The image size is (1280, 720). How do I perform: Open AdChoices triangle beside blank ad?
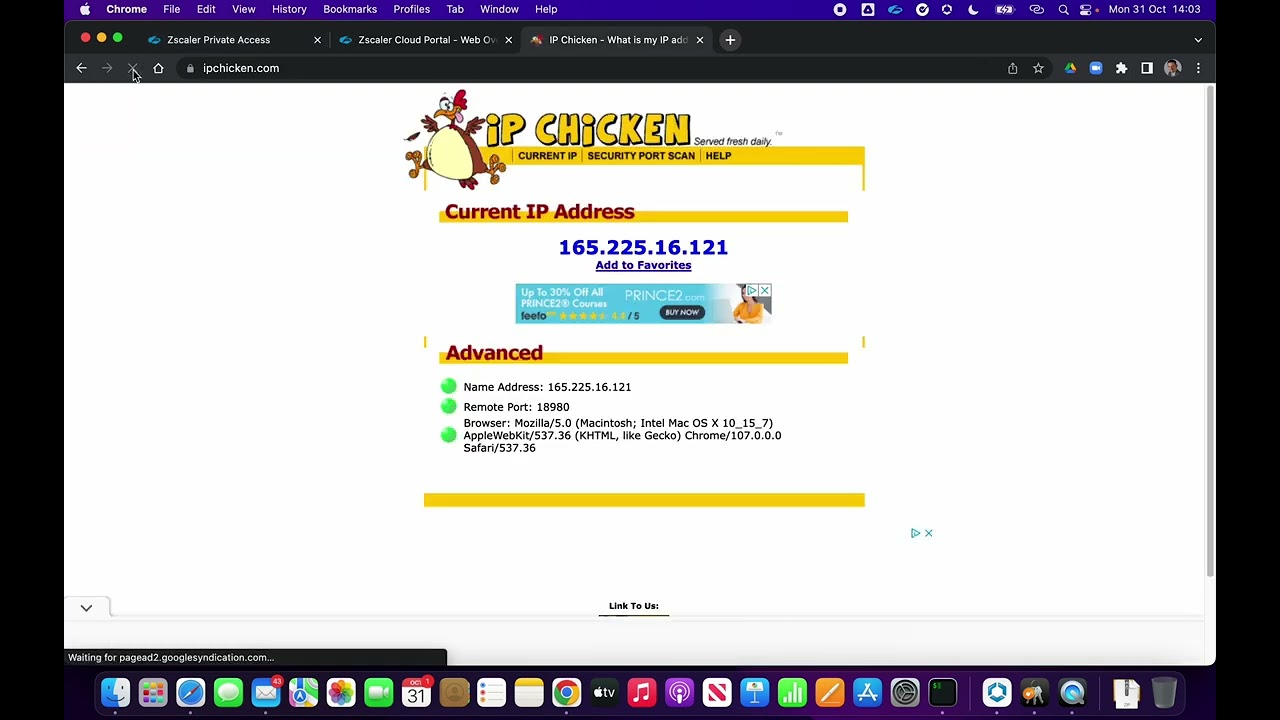point(915,533)
